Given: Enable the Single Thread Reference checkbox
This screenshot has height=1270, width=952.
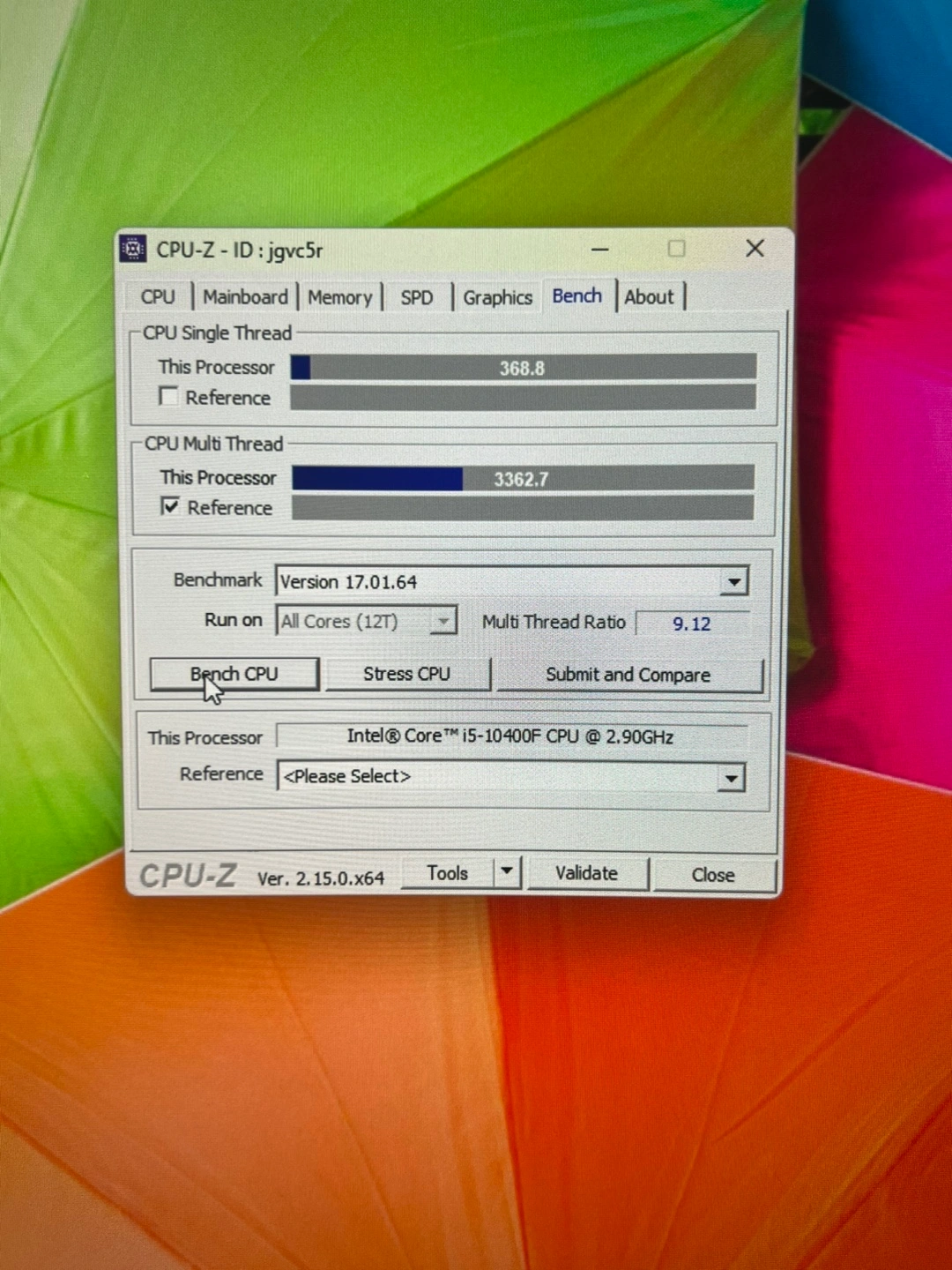Looking at the screenshot, I should 168,396.
